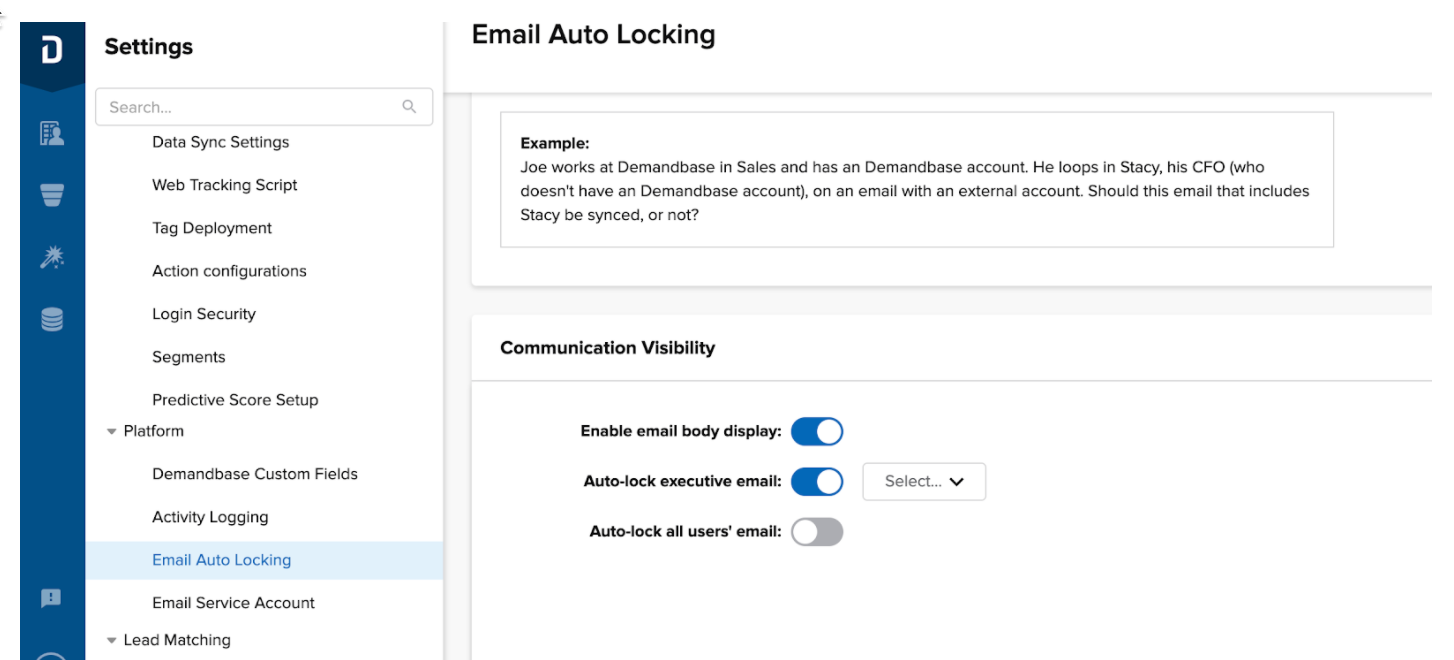Open the feedback chat bubble icon

pyautogui.click(x=51, y=598)
